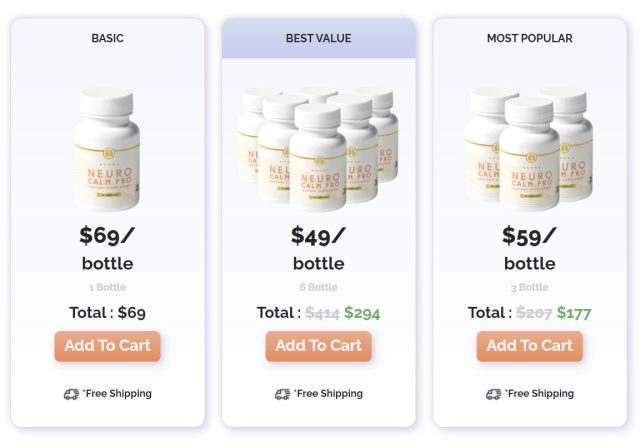The height and width of the screenshot is (448, 640).
Task: Click the green $294 discounted total
Action: pos(362,313)
